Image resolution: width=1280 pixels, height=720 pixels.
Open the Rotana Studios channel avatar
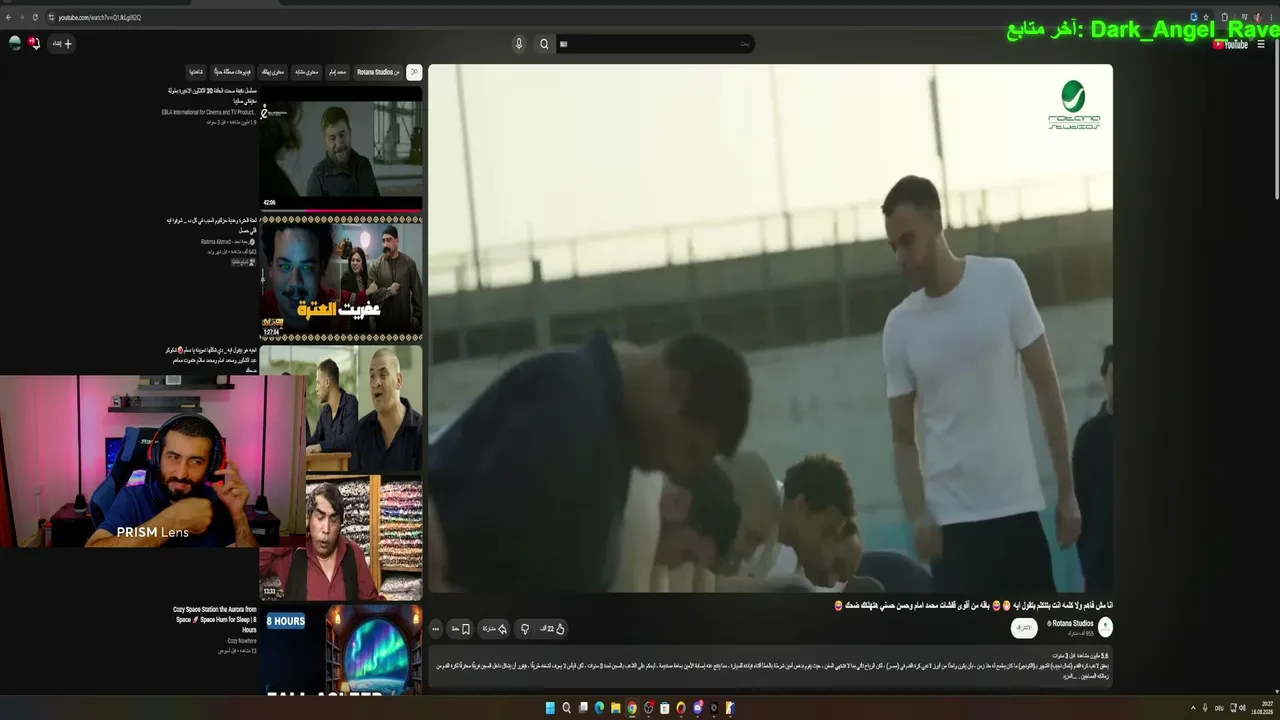[x=1105, y=627]
